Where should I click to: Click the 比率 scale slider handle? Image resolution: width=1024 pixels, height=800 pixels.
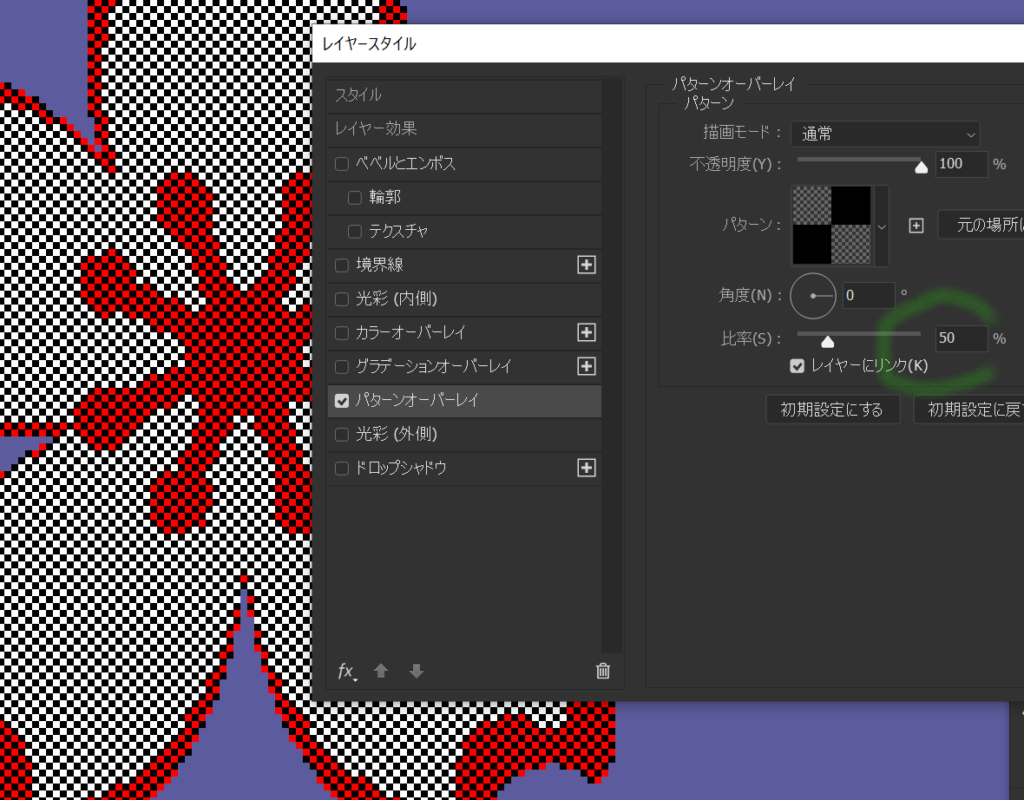pyautogui.click(x=827, y=341)
